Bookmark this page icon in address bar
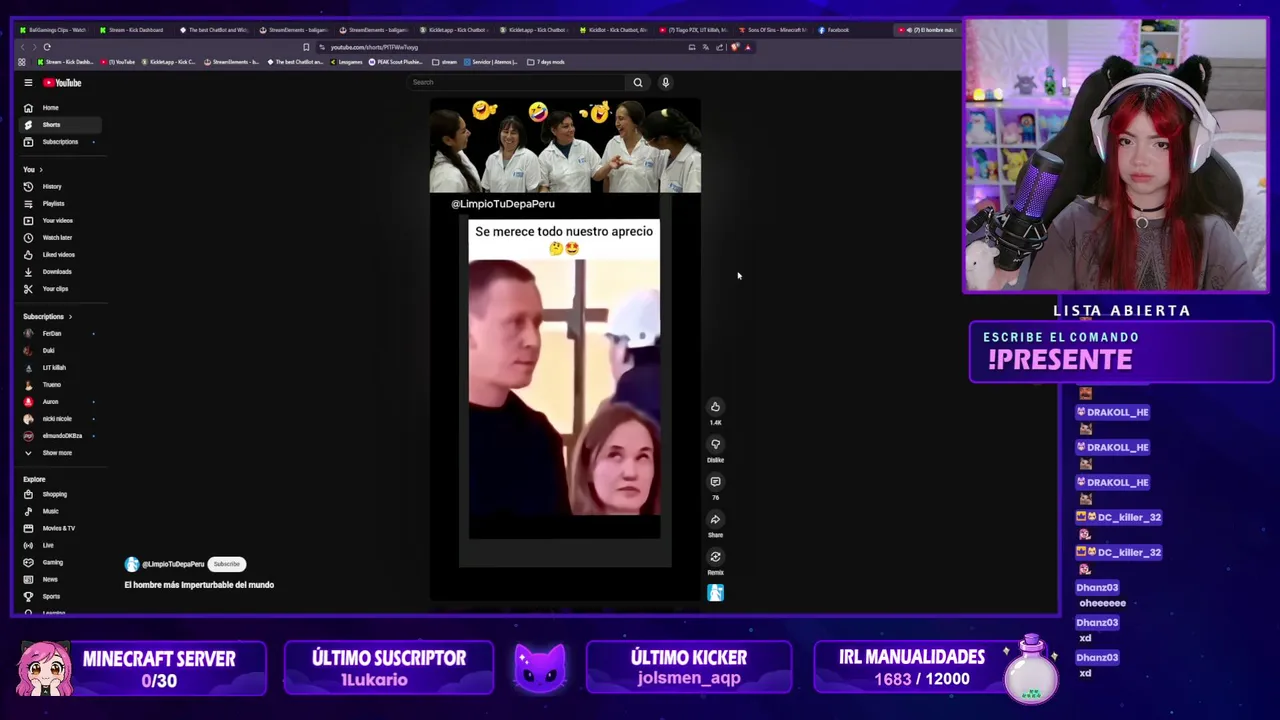This screenshot has height=720, width=1280. pos(306,47)
